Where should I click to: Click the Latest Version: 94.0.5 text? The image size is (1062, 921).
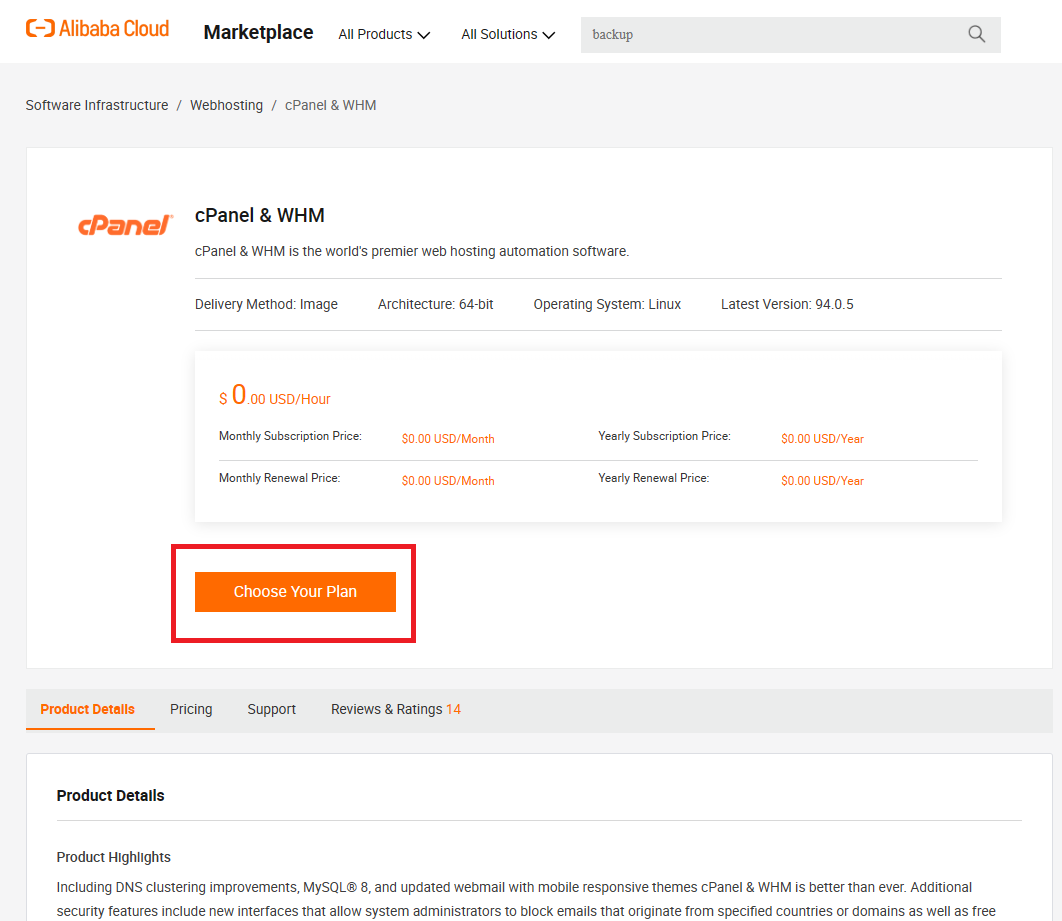(x=787, y=304)
